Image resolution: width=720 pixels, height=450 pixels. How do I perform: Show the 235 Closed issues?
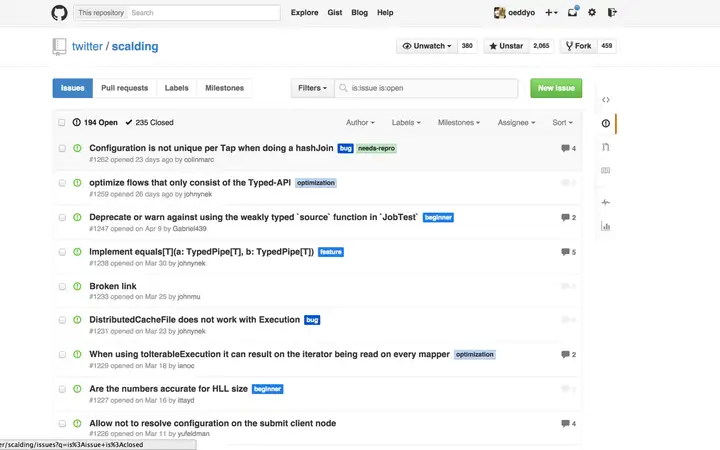click(x=149, y=123)
